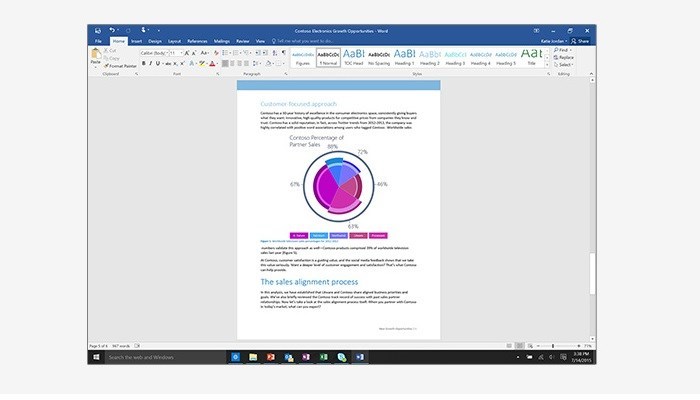Open the Select dropdown in Editing
The image size is (700, 400).
[563, 65]
